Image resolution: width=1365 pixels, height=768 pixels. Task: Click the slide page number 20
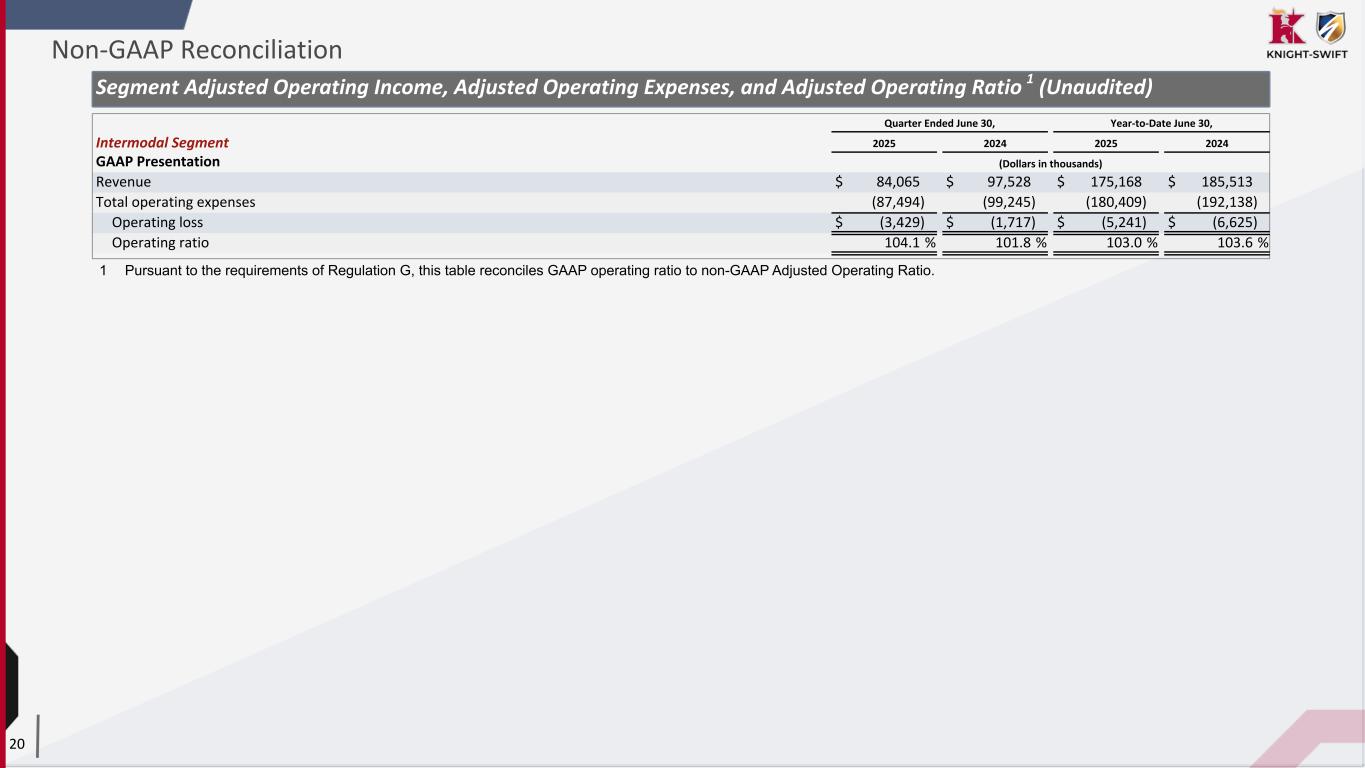point(17,743)
